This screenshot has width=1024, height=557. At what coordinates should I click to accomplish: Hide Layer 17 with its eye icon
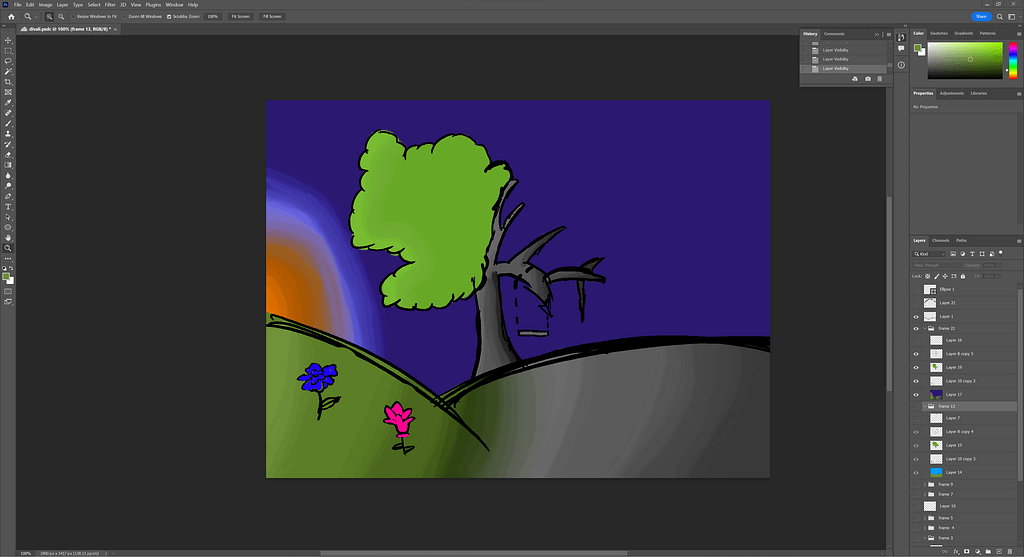coord(916,394)
